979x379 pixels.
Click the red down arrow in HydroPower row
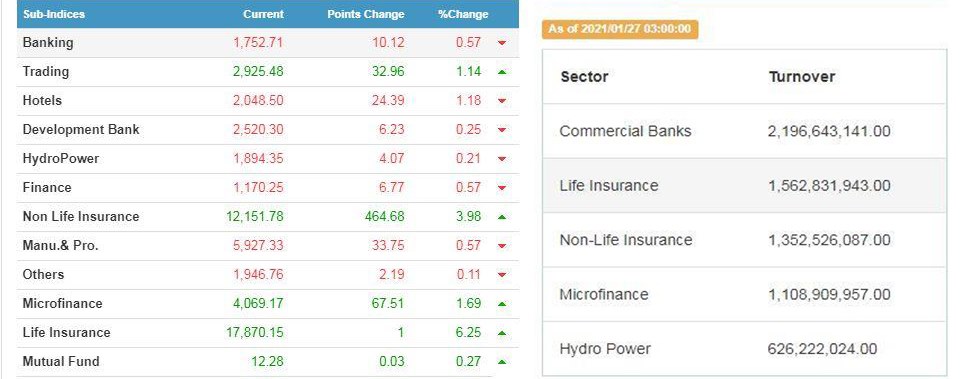(502, 159)
